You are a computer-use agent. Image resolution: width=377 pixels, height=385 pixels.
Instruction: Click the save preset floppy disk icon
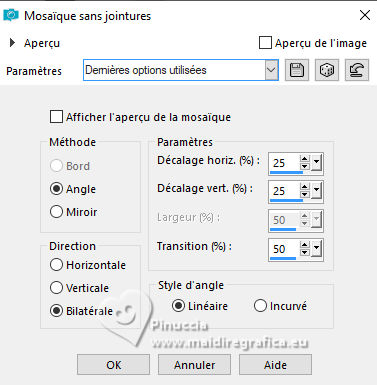coord(297,70)
